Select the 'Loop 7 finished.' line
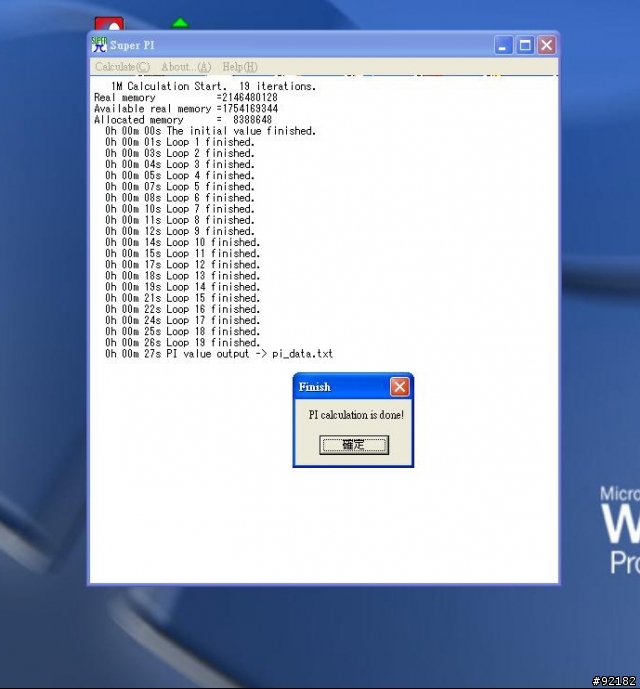 coord(180,209)
